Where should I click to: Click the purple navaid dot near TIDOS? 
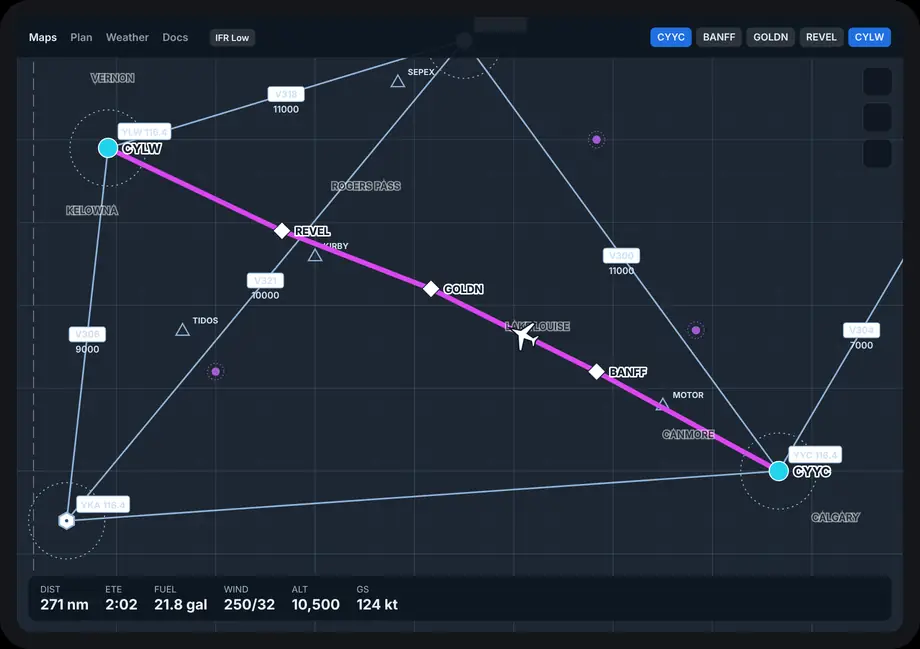pos(215,371)
